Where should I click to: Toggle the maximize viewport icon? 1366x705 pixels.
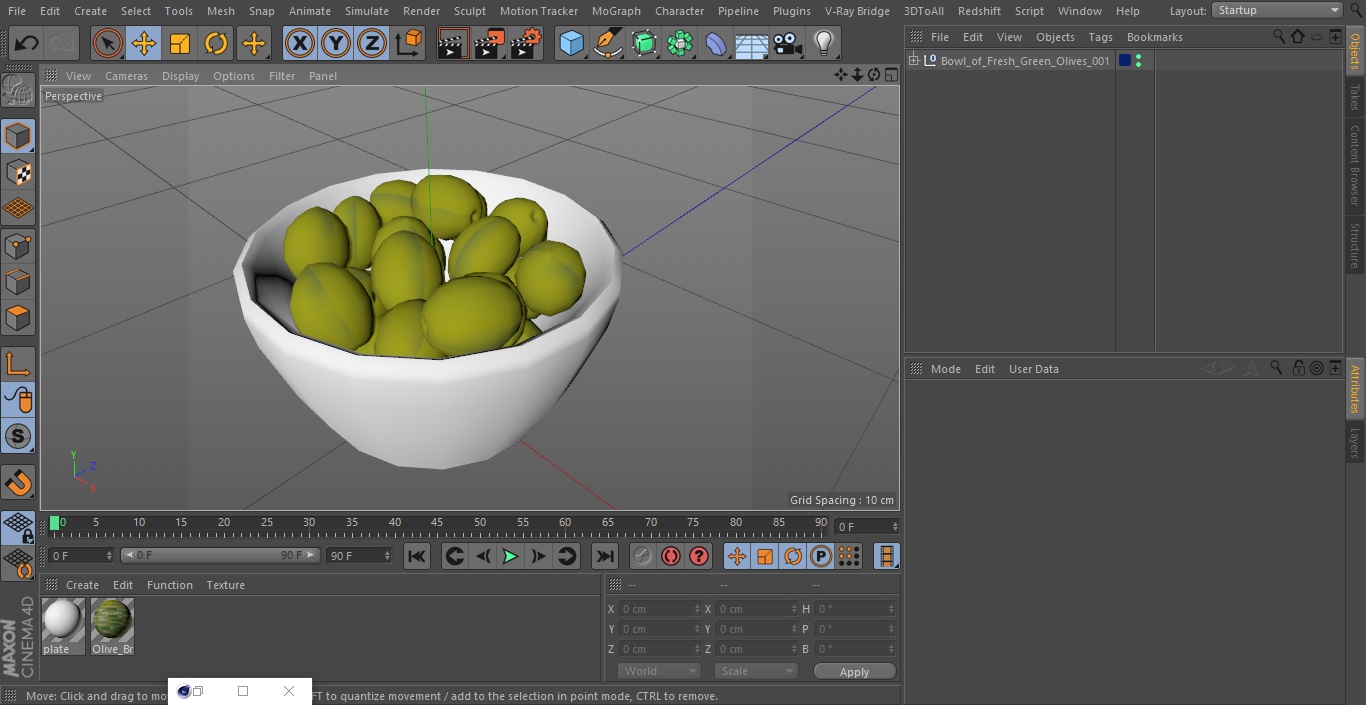click(x=890, y=75)
